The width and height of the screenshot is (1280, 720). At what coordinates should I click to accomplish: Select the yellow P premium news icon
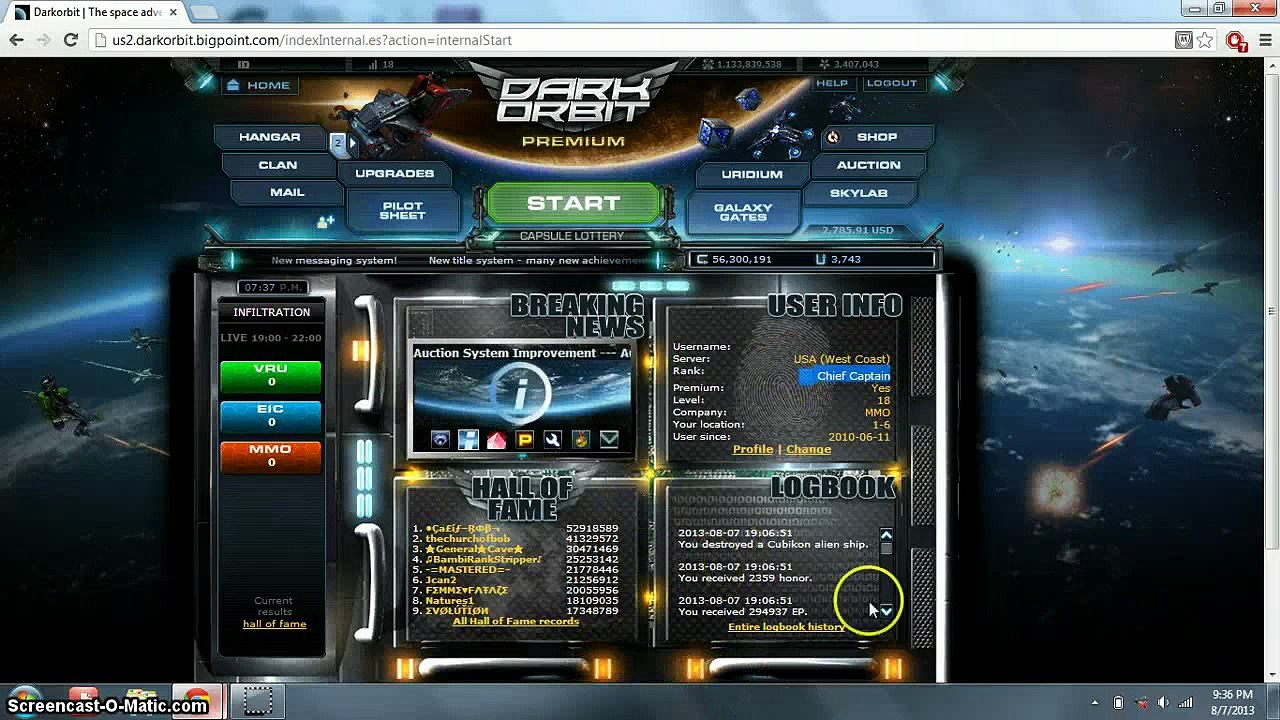click(x=524, y=439)
